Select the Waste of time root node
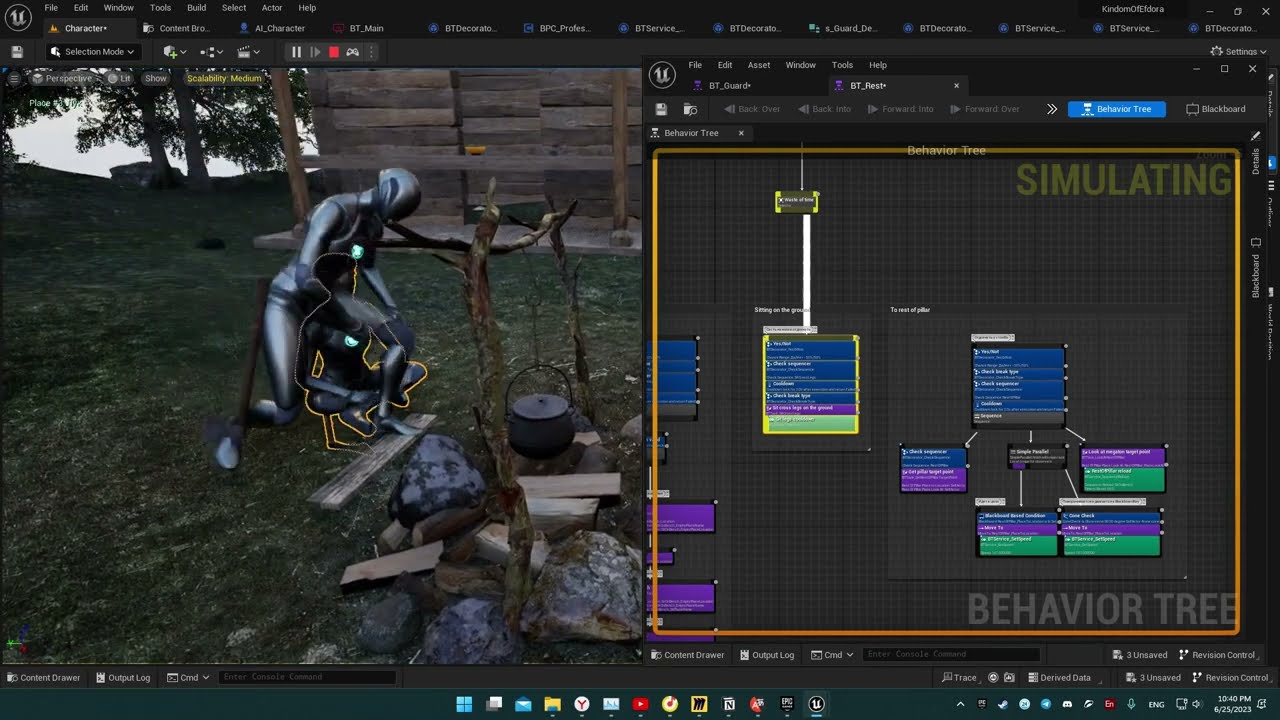Viewport: 1280px width, 720px height. (x=797, y=201)
